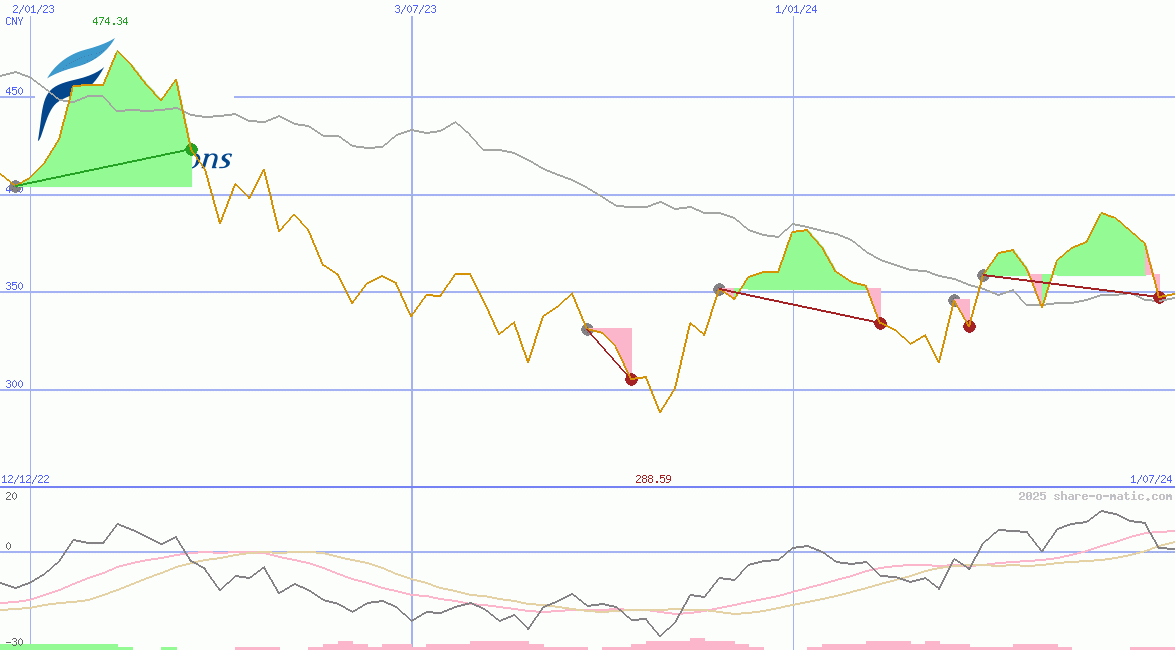The height and width of the screenshot is (650, 1175).
Task: Click the pink loss area before the 288.59 low
Action: pos(618,340)
